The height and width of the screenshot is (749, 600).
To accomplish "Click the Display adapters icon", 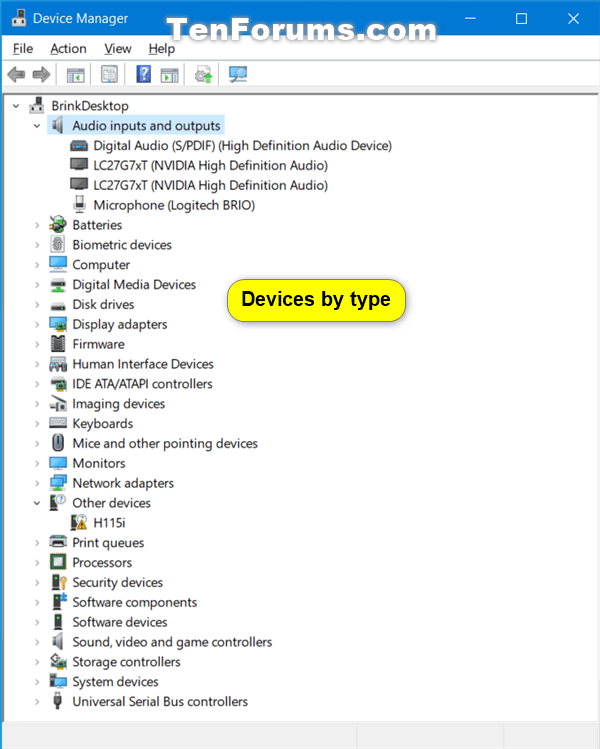I will pyautogui.click(x=58, y=324).
